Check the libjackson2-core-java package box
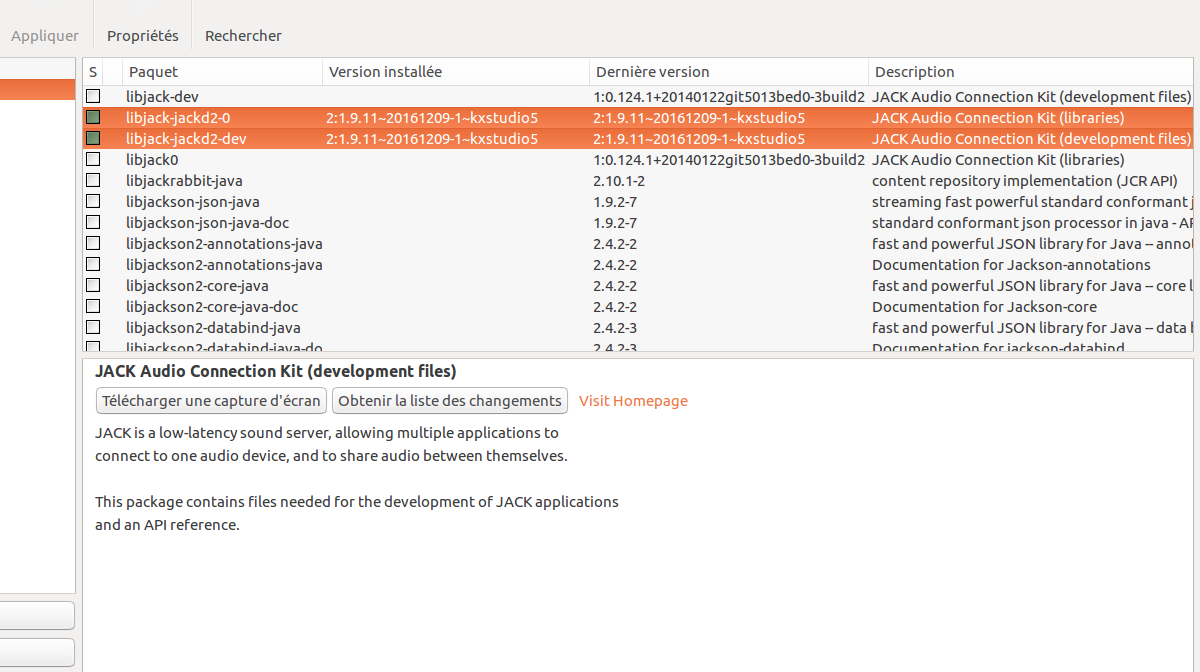This screenshot has width=1200, height=672. click(x=93, y=286)
